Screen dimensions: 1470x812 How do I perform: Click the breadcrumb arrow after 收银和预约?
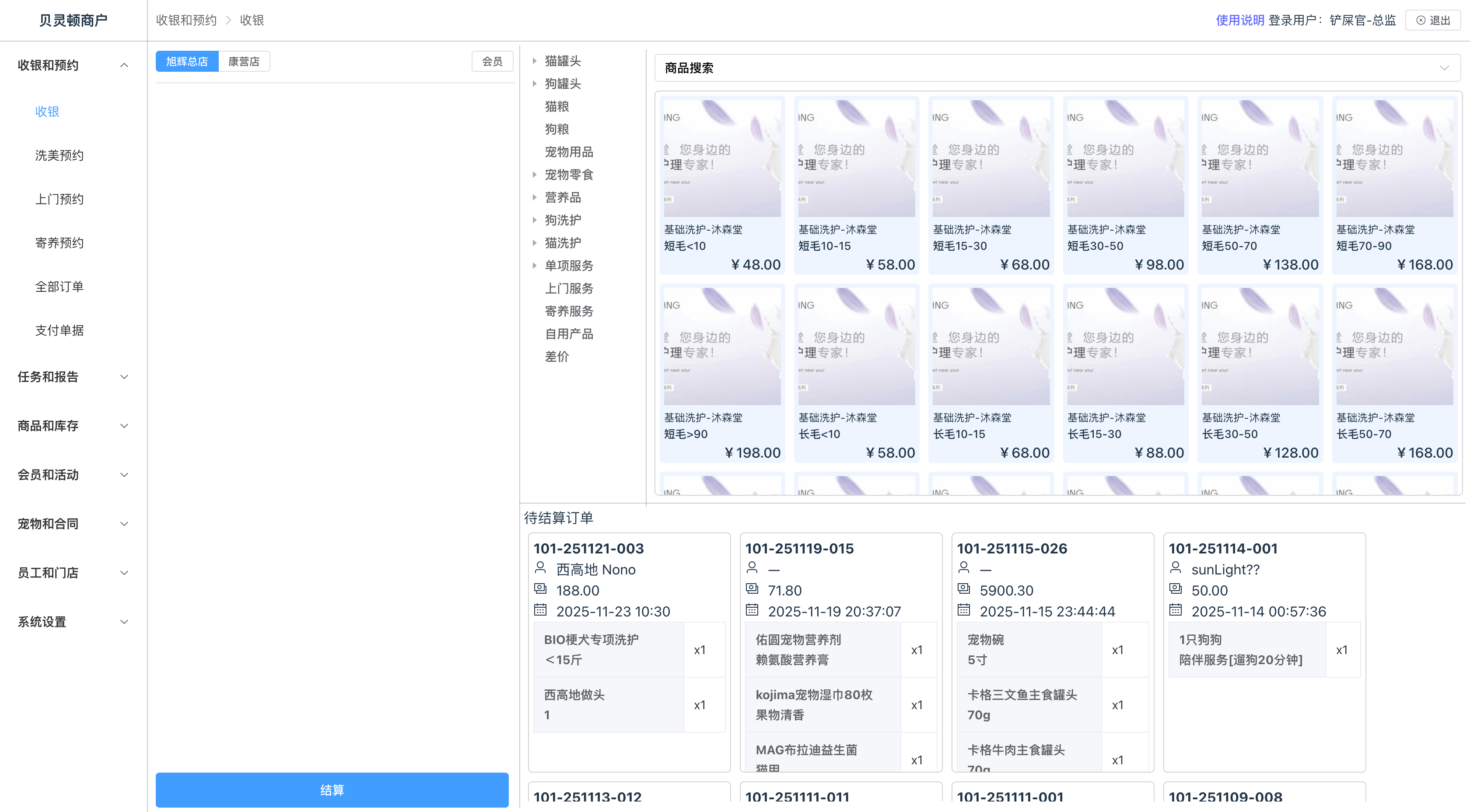pyautogui.click(x=228, y=21)
